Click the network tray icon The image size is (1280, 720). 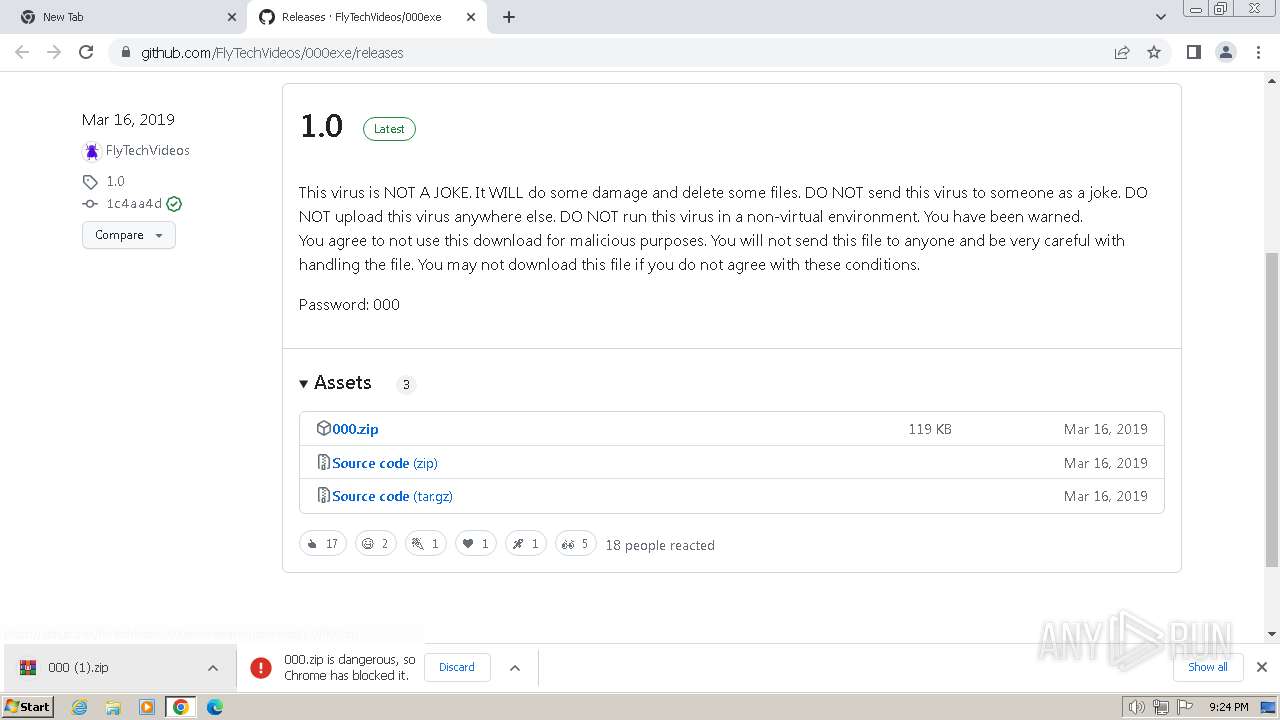[1160, 707]
